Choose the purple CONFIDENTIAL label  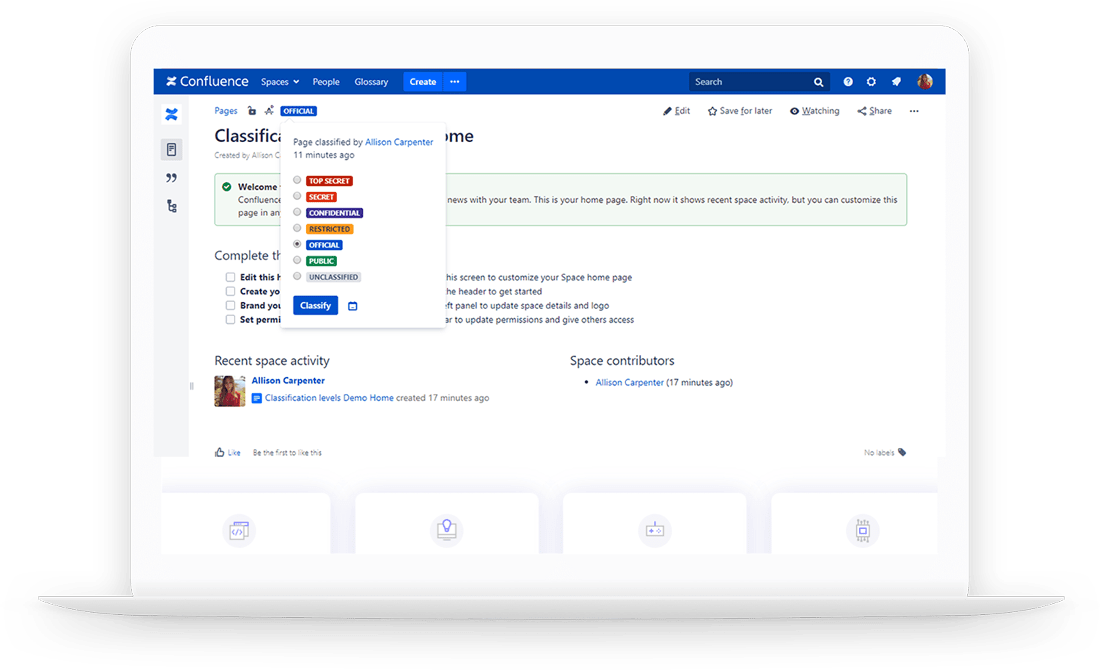click(335, 213)
